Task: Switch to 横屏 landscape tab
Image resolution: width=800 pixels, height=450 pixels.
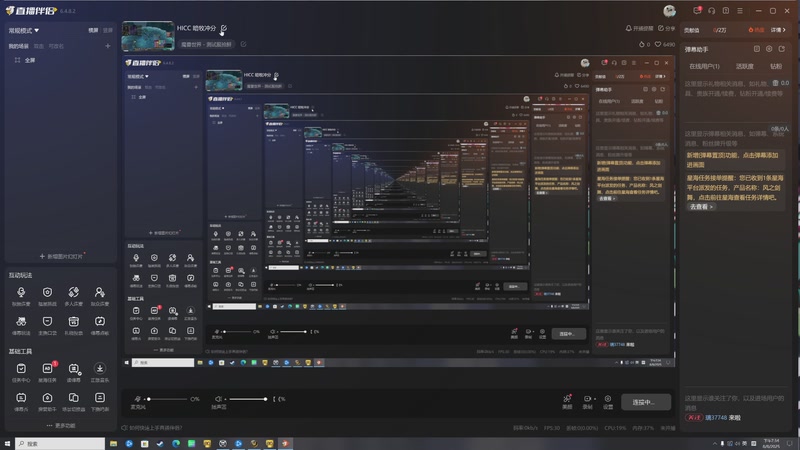Action: click(x=93, y=31)
